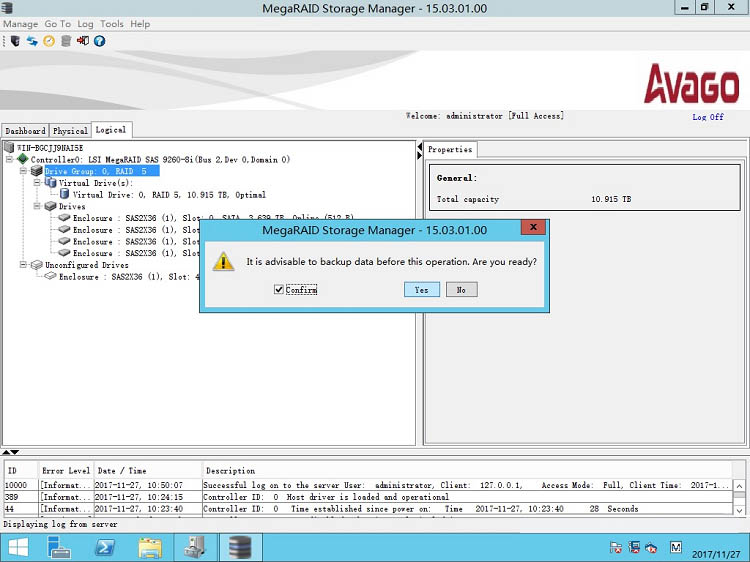The width and height of the screenshot is (750, 562).
Task: Open the Windows Start button
Action: pyautogui.click(x=18, y=548)
